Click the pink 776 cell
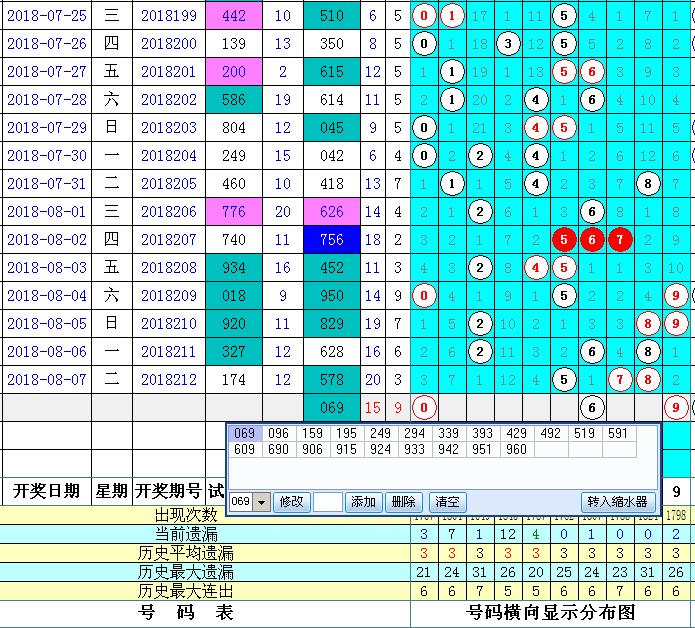Viewport: 695px width, 628px height. pyautogui.click(x=233, y=212)
